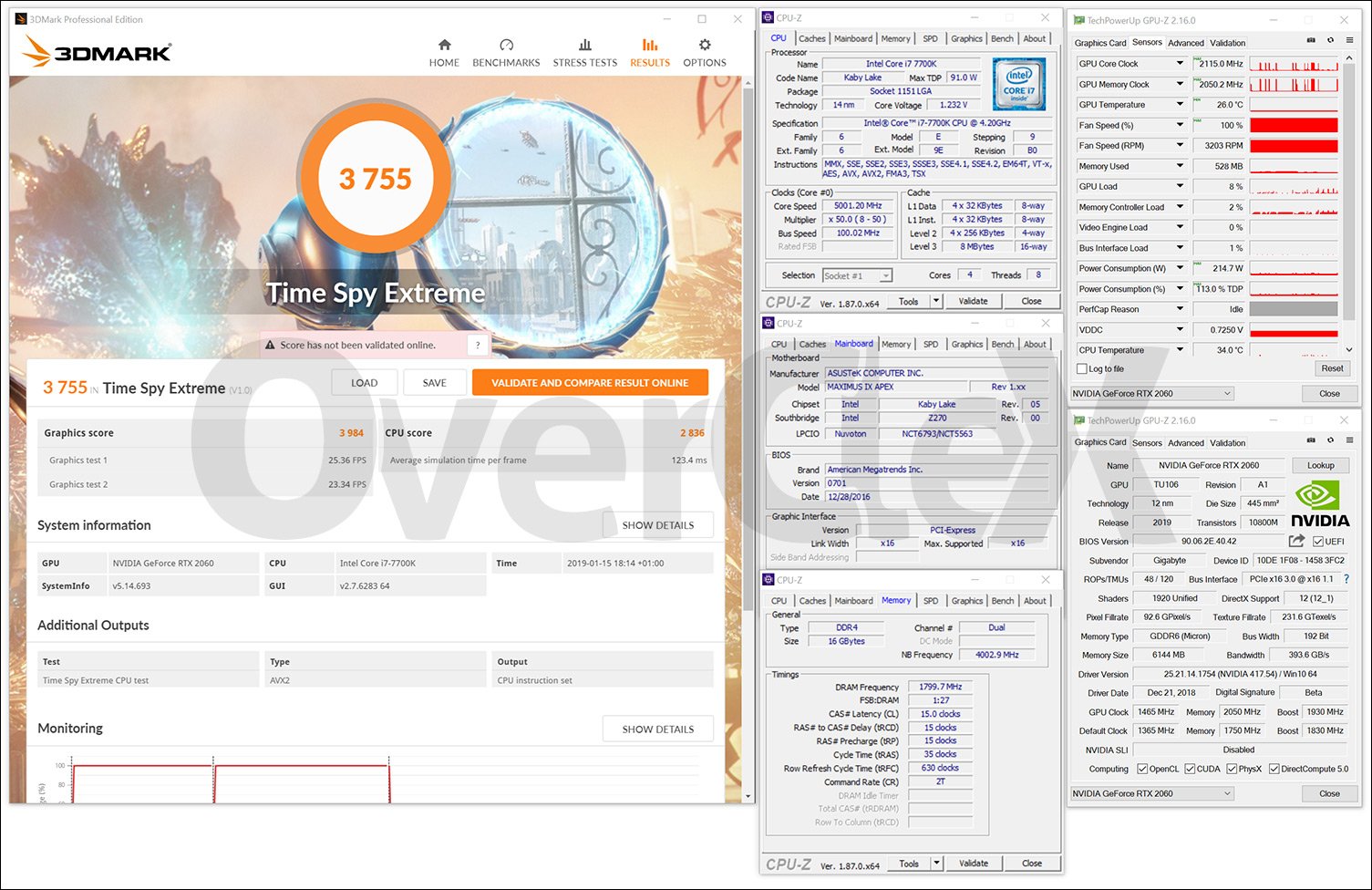Click the 3DMark Professional Edition title bar icon
This screenshot has height=890, width=1372.
pos(21,19)
